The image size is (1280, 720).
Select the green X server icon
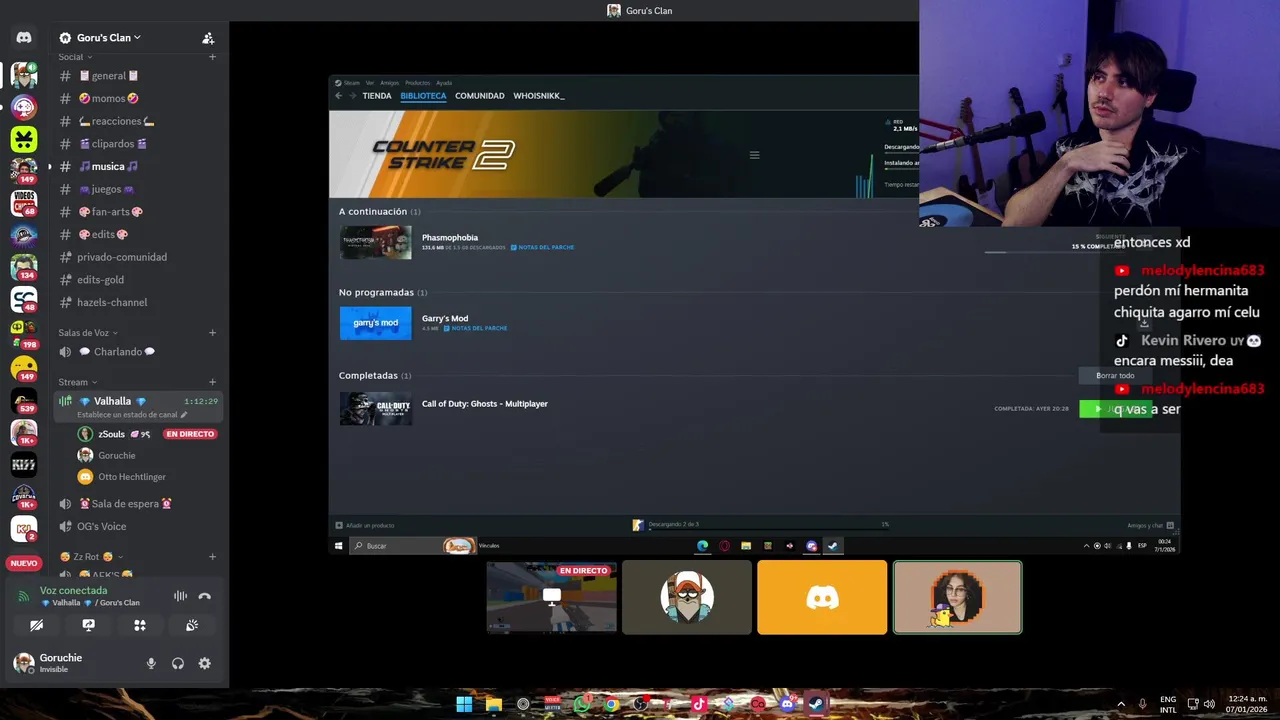click(24, 139)
